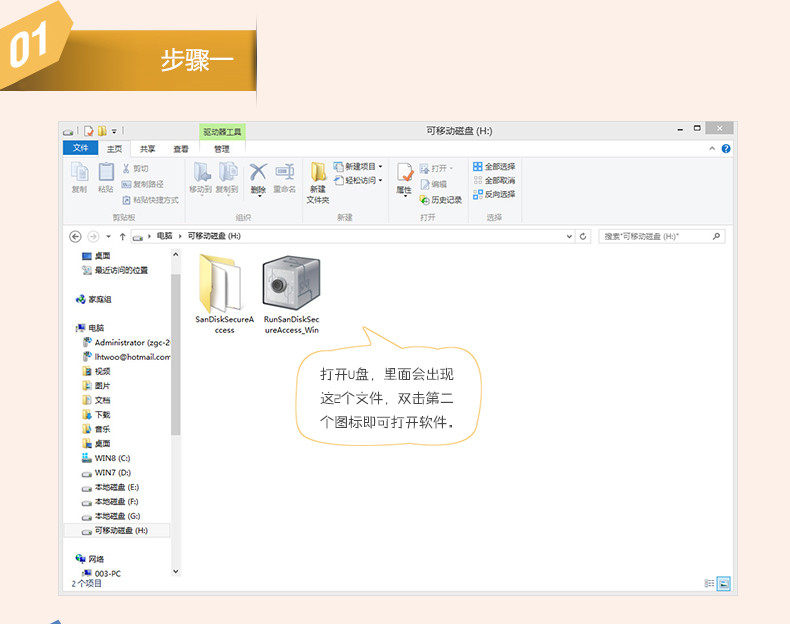The image size is (790, 624).
Task: Click the search magnifier icon
Action: [716, 236]
